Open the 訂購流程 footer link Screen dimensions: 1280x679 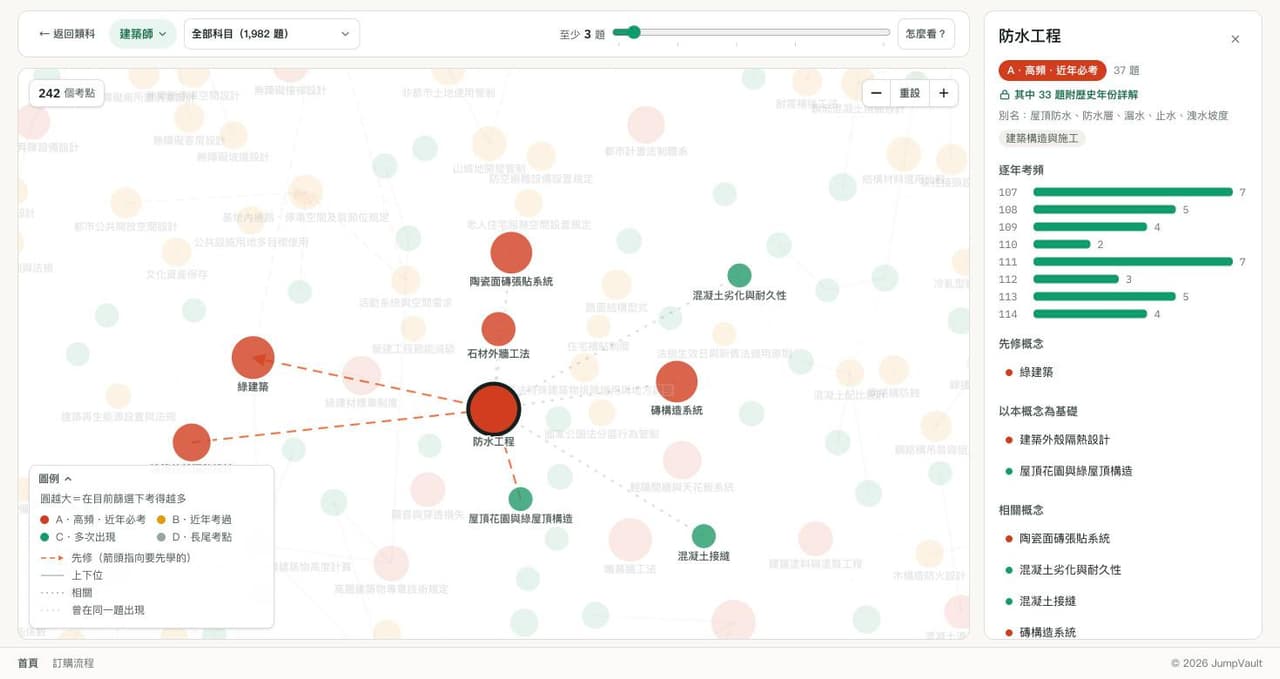73,663
